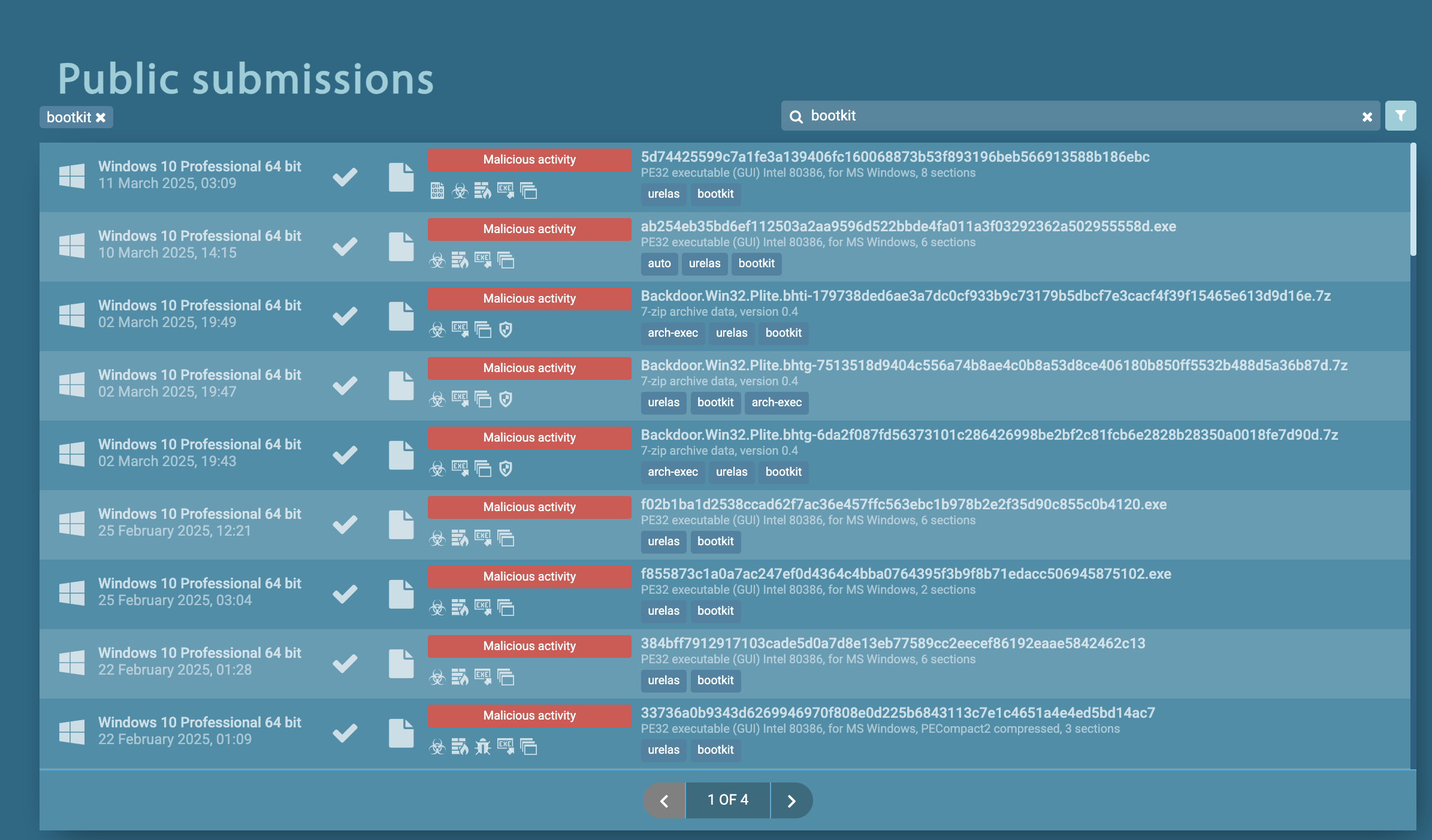Remove the bootkit filter chip
This screenshot has width=1432, height=840.
coord(101,117)
